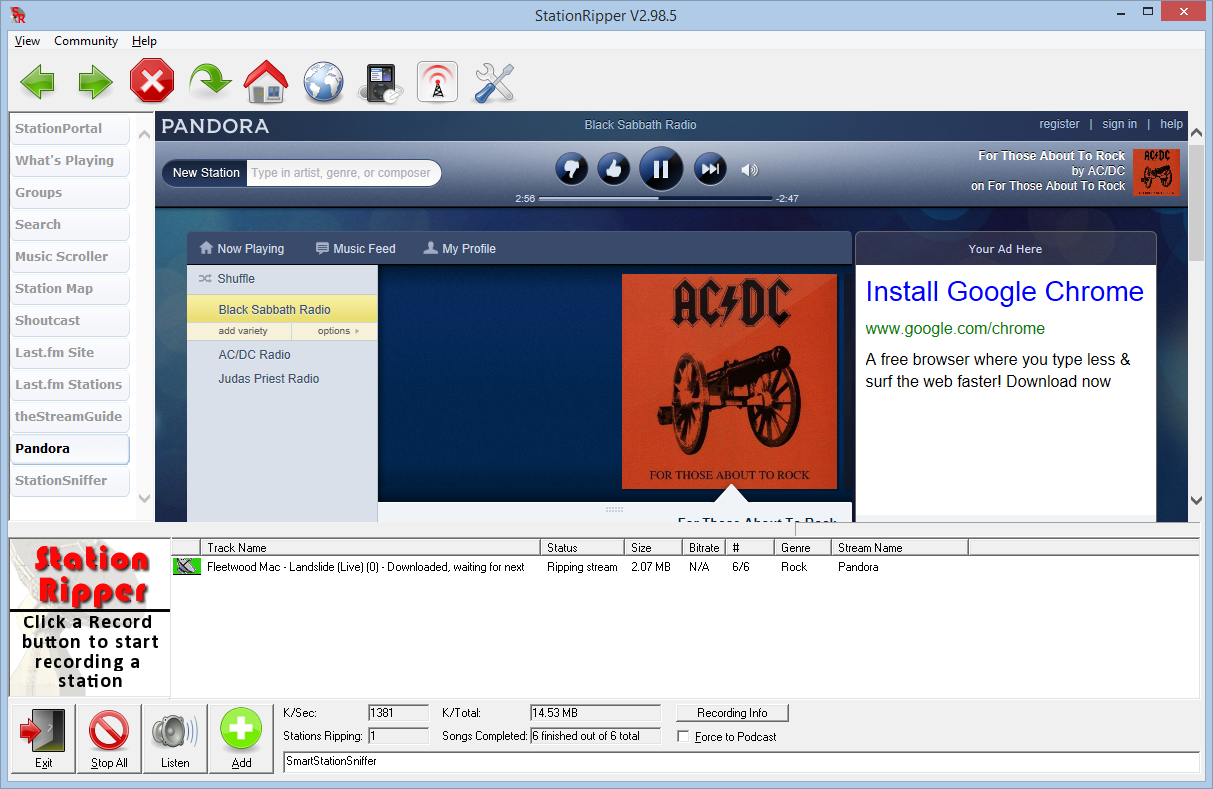Select the Last.fm Site sidebar tab
This screenshot has width=1213, height=789.
tap(70, 353)
